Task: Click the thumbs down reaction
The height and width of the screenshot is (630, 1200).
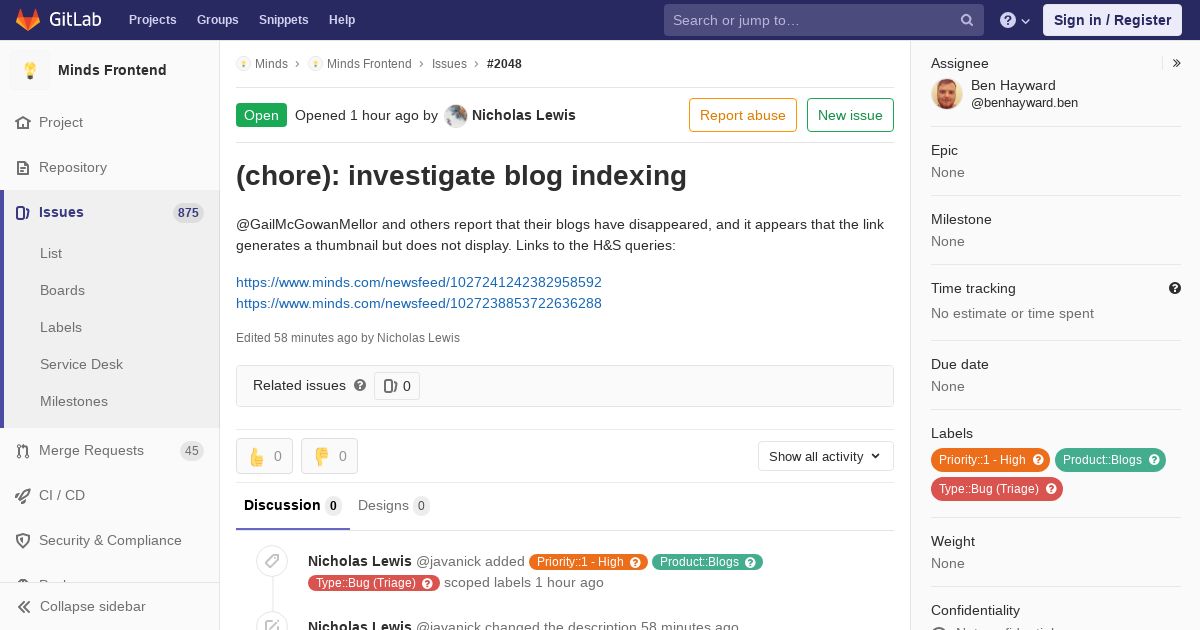Action: [x=329, y=456]
